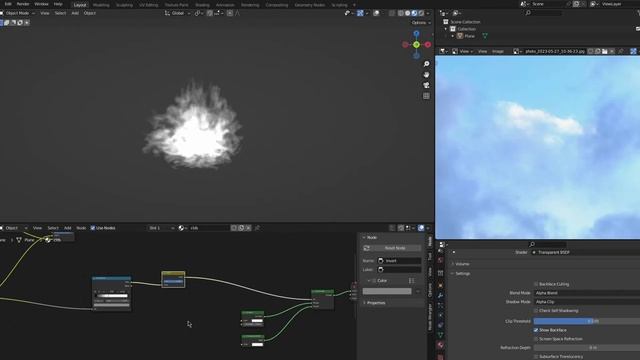Select rendered viewport shading sphere icon

(421, 13)
